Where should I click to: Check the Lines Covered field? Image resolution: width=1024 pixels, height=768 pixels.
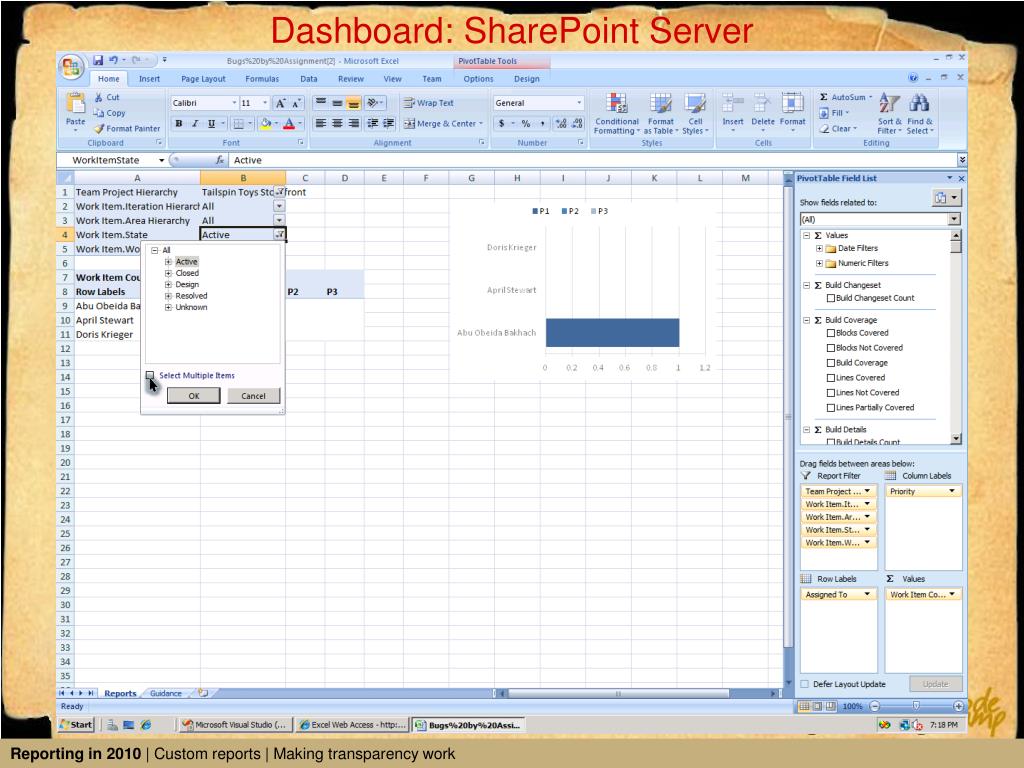tap(831, 377)
